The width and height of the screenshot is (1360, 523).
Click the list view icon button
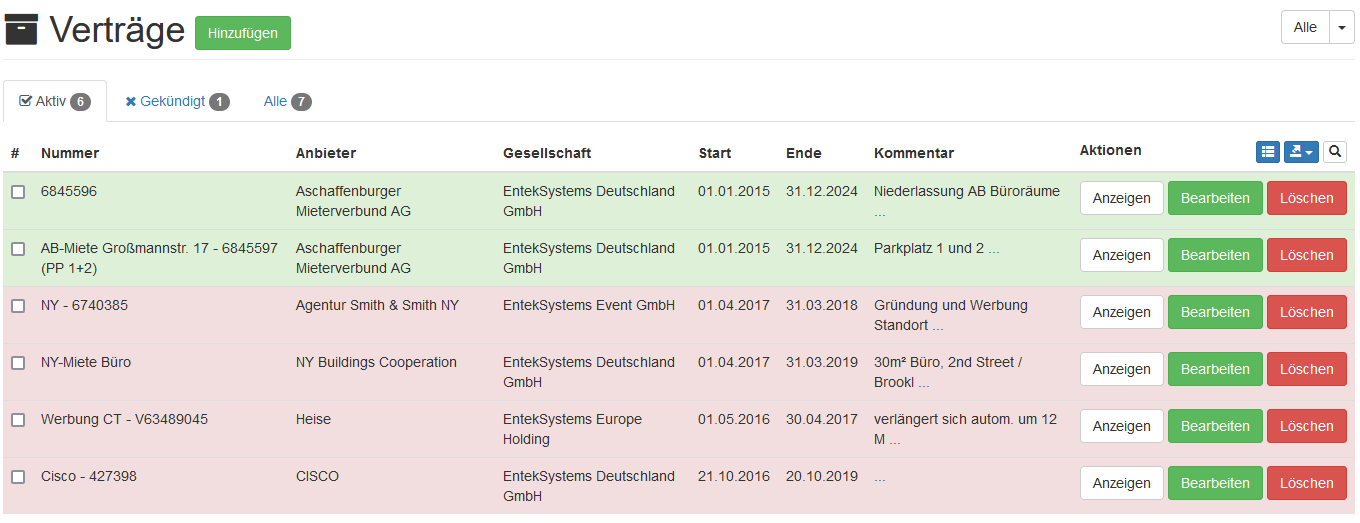pos(1268,152)
